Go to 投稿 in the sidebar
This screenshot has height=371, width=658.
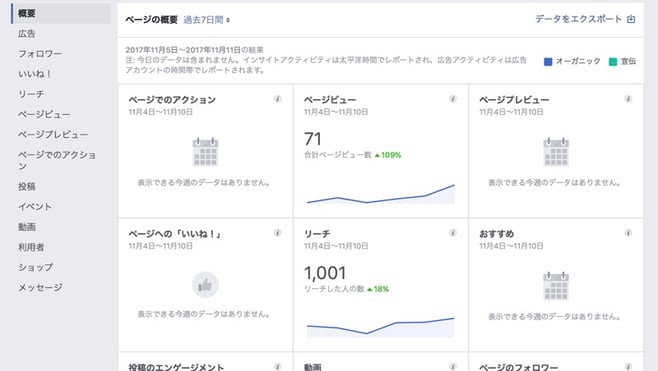[27, 186]
